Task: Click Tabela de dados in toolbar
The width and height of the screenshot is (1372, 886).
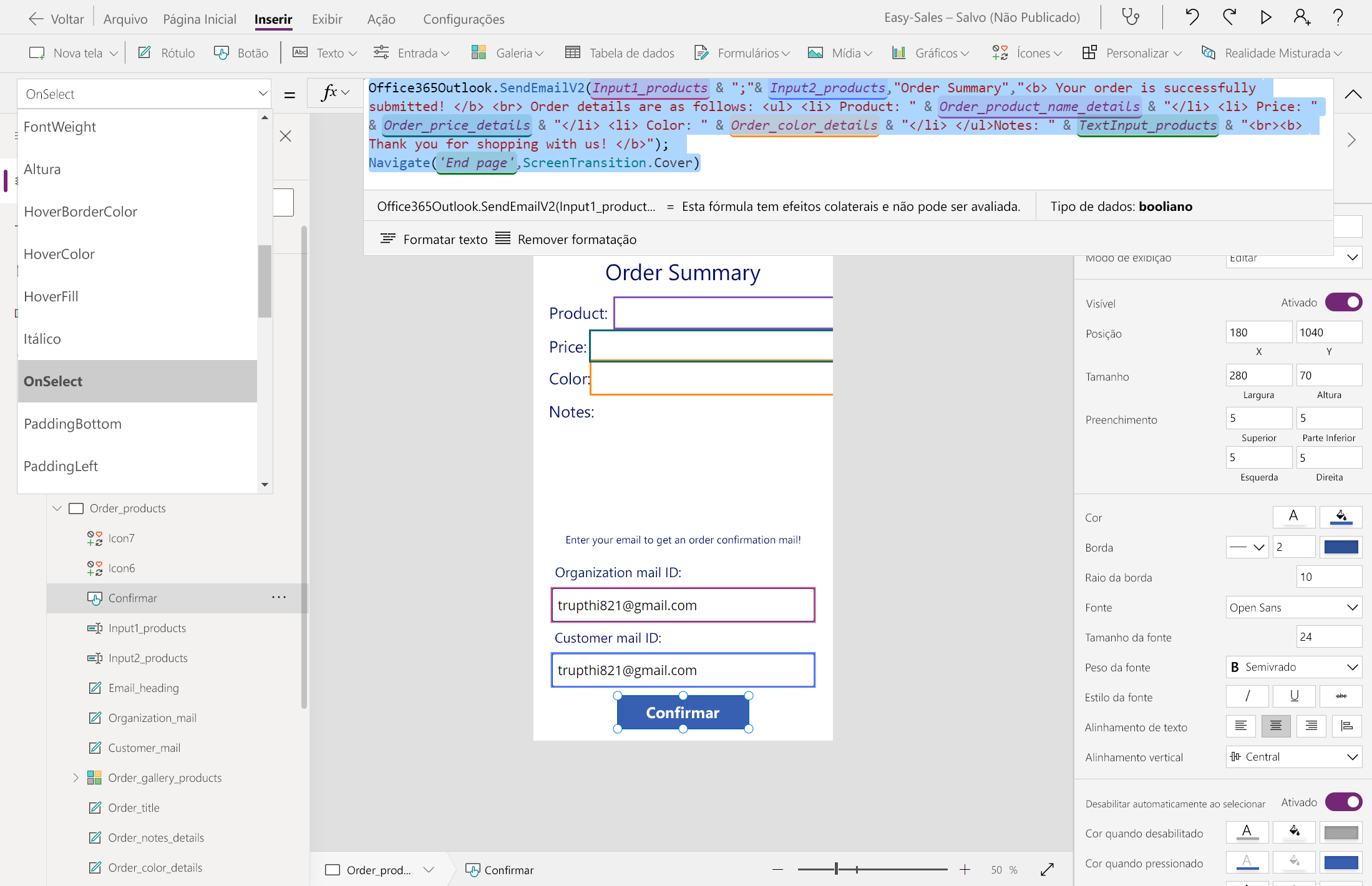Action: 620,53
